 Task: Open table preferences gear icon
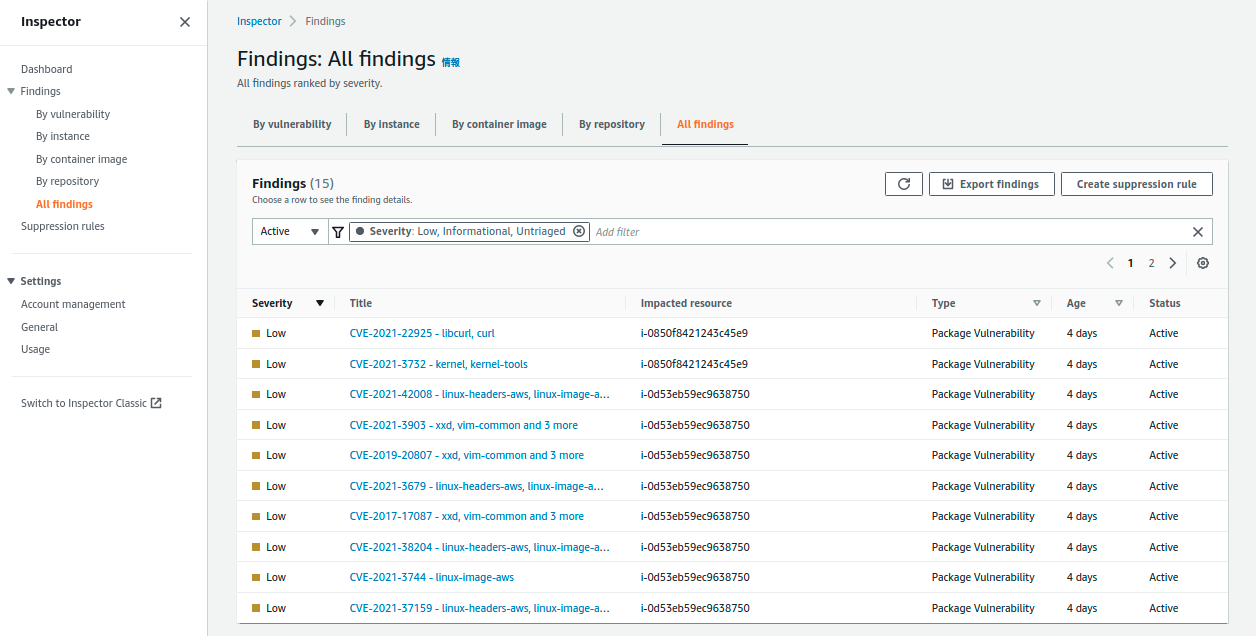click(1203, 263)
